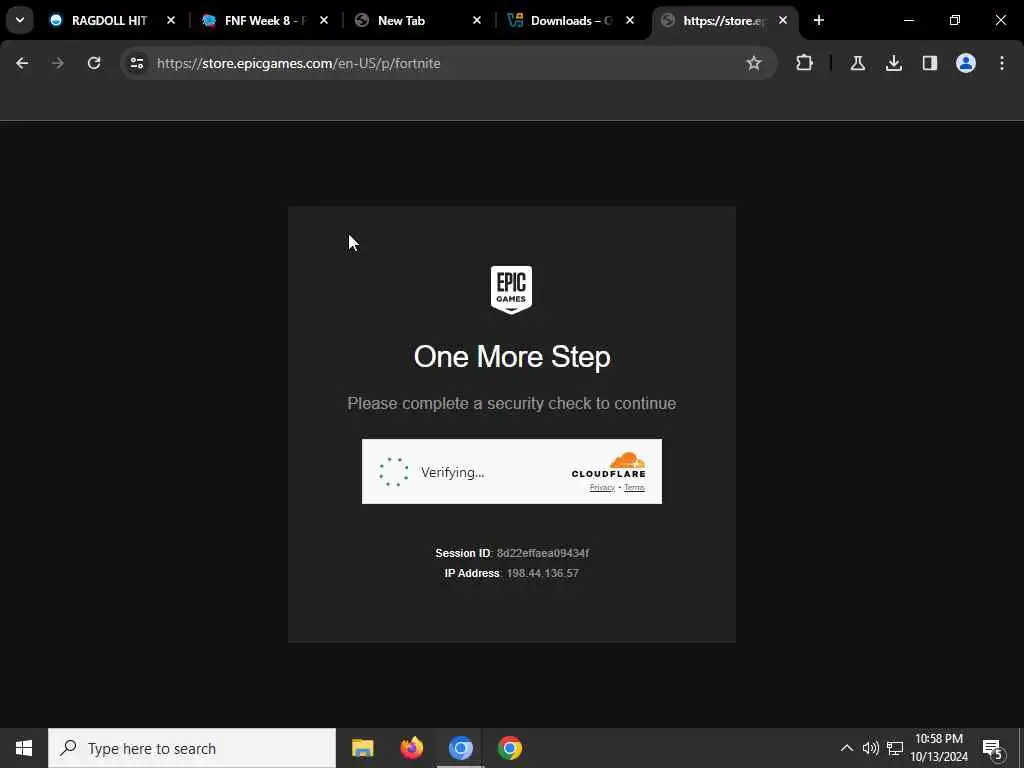Select the Session ID value 8d22effaea09434f
Viewport: 1024px width, 768px height.
tap(543, 553)
